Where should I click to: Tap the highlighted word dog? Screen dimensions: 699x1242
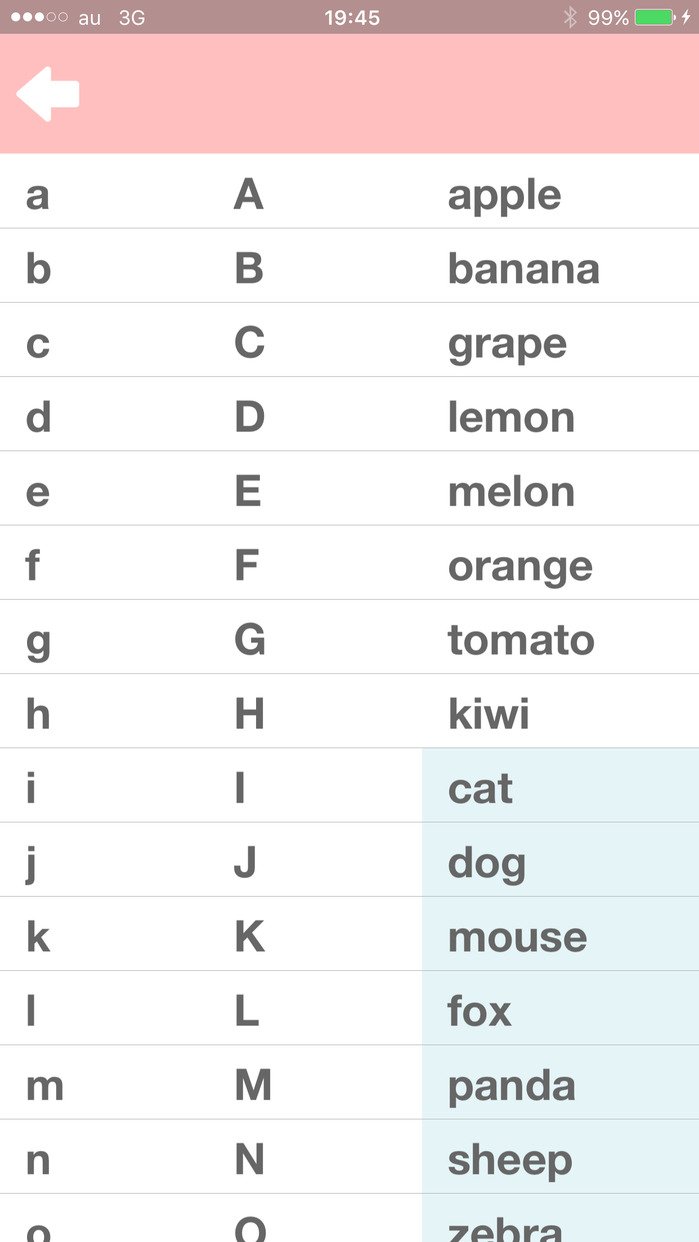coord(486,863)
